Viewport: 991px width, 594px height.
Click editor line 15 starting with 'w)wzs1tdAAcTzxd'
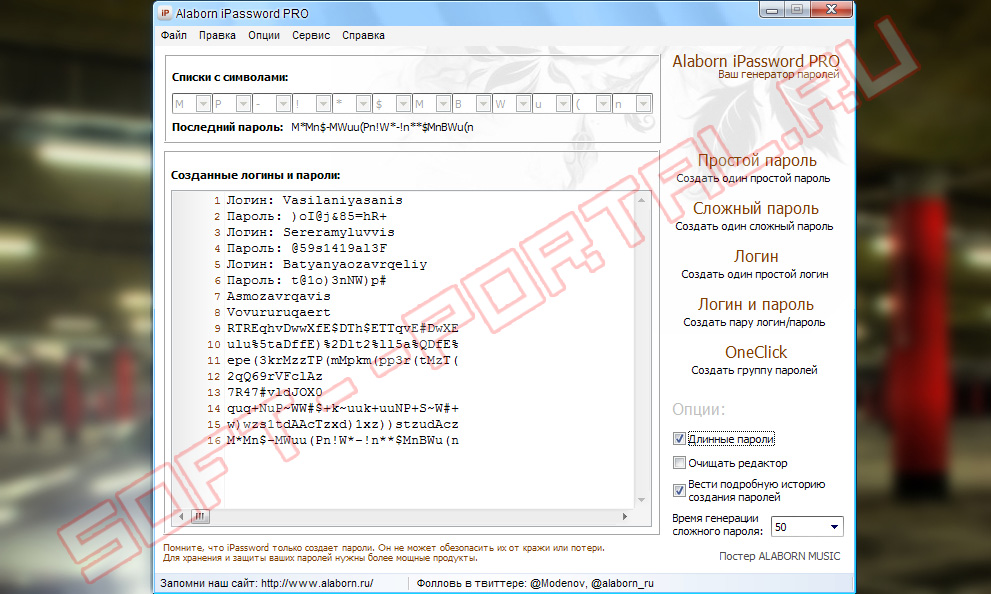pyautogui.click(x=343, y=425)
